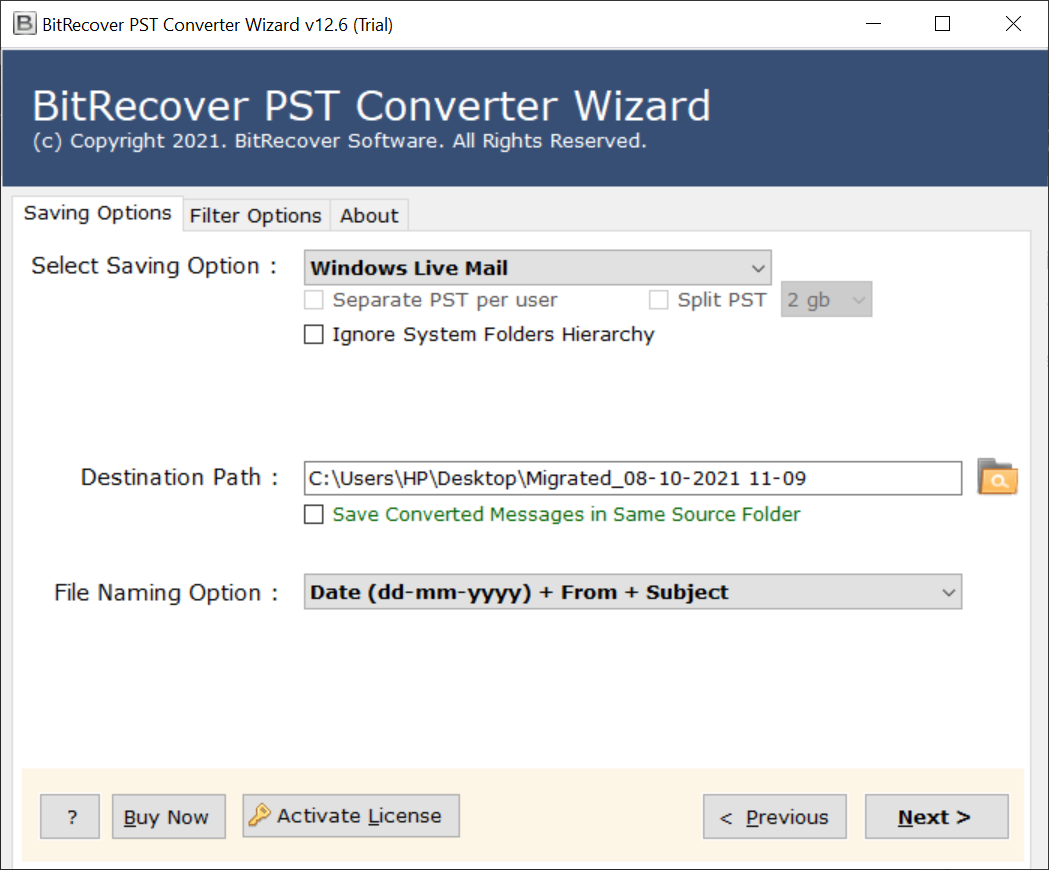1049x870 pixels.
Task: Click the Select Saving Option label
Action: (x=154, y=266)
